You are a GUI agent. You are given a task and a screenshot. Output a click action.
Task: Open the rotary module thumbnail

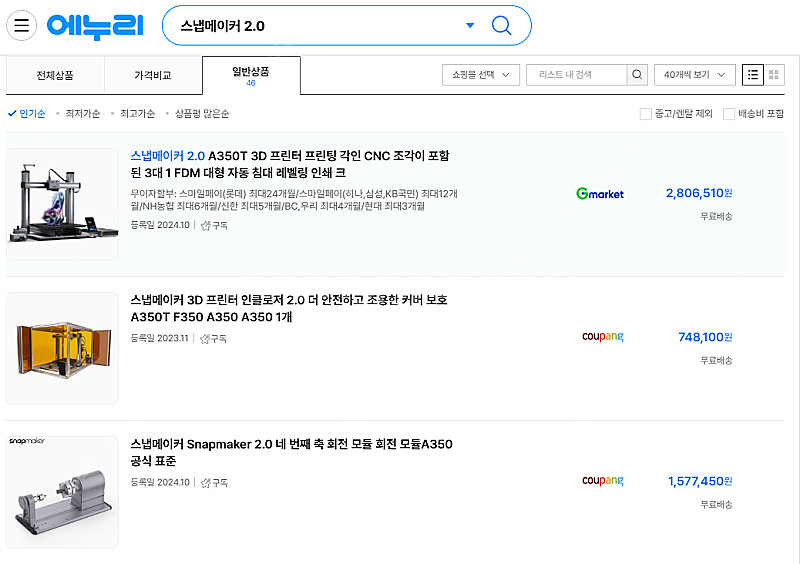click(62, 492)
